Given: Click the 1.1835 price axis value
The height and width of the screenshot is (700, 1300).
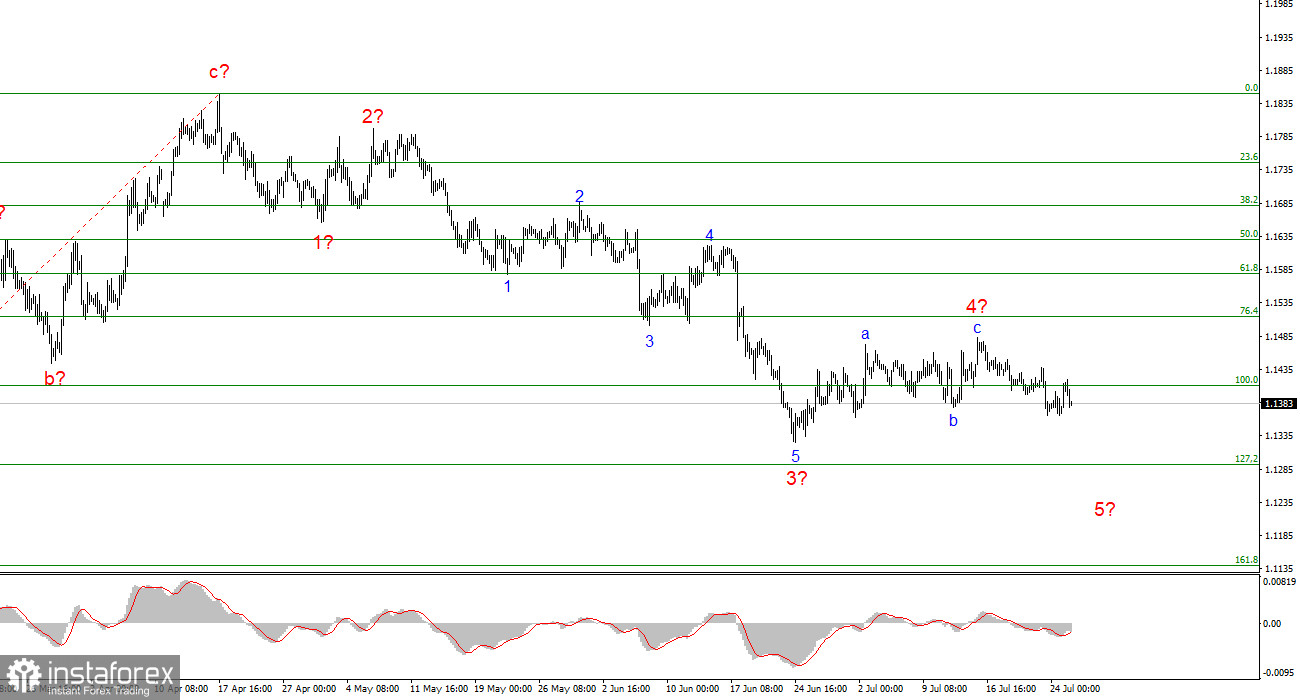Looking at the screenshot, I should click(1279, 104).
